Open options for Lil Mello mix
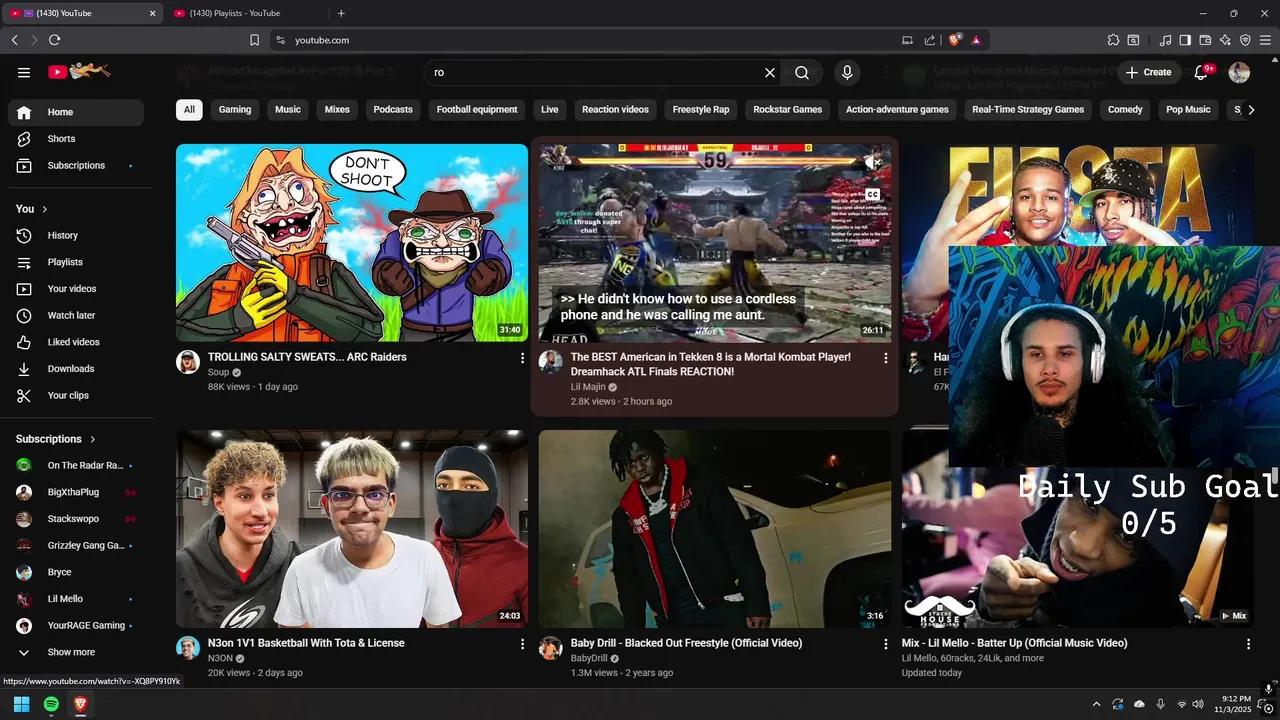 tap(1248, 644)
